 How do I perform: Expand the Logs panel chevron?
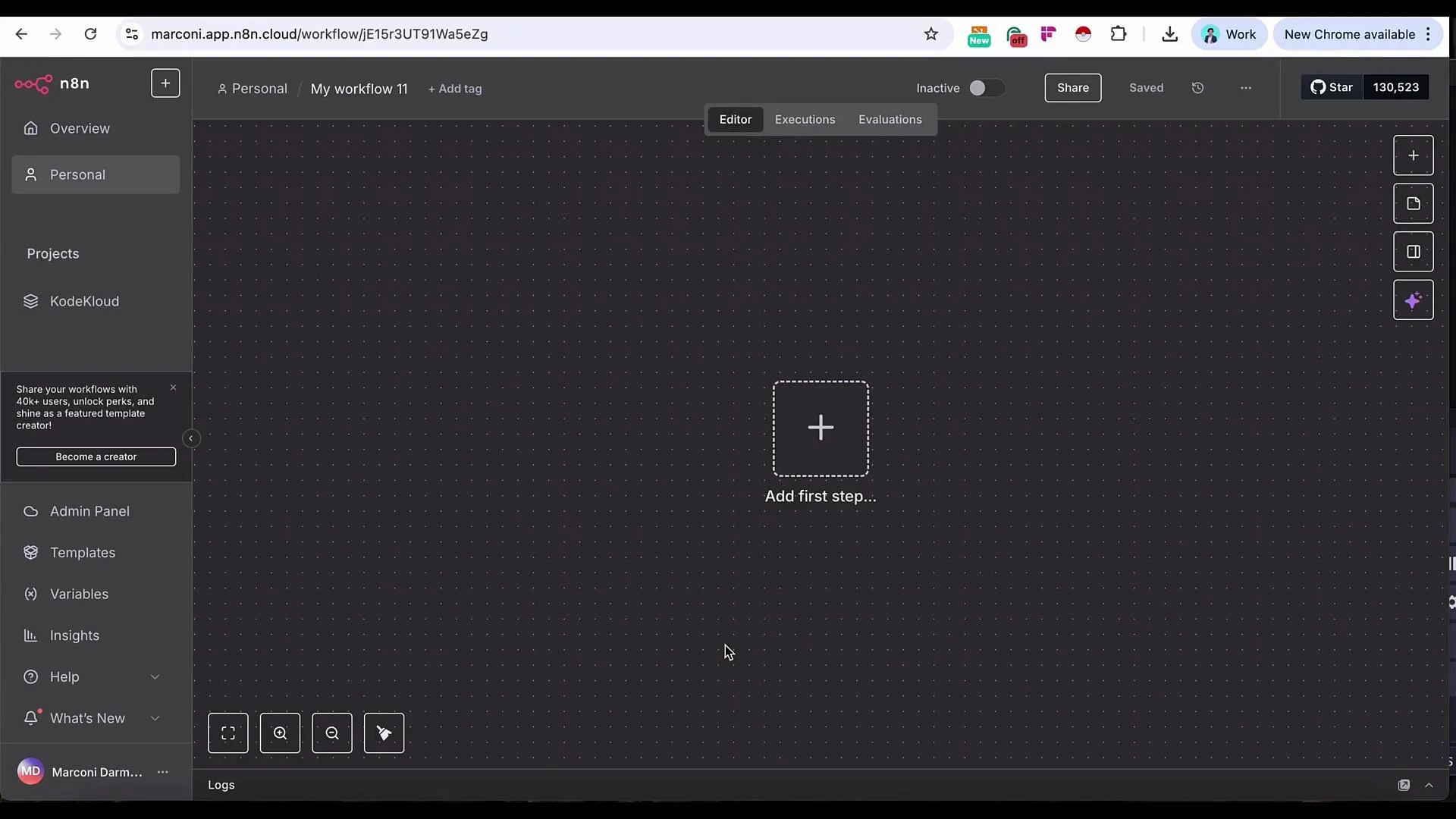1429,785
